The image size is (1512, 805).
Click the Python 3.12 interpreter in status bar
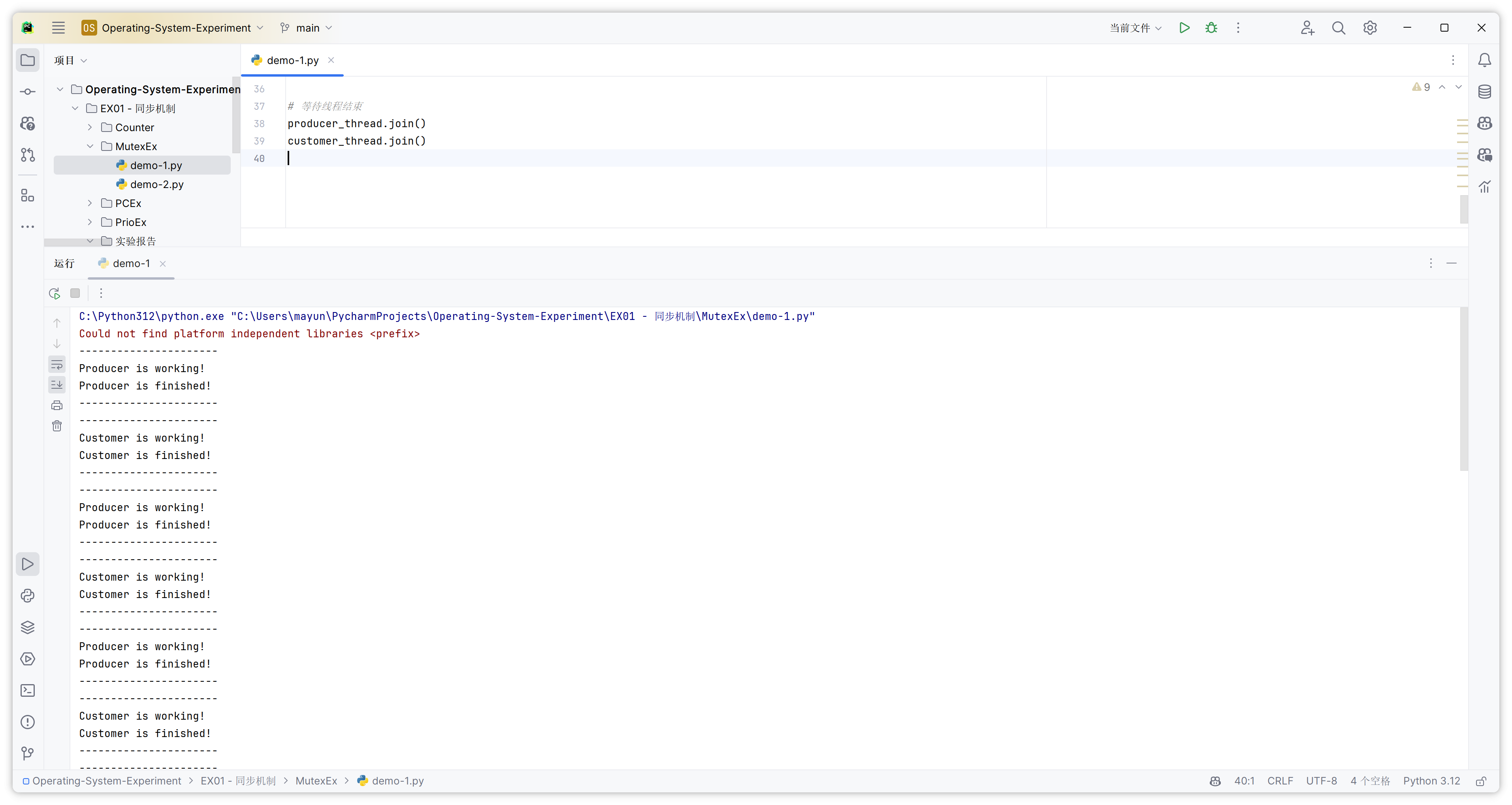click(x=1431, y=781)
